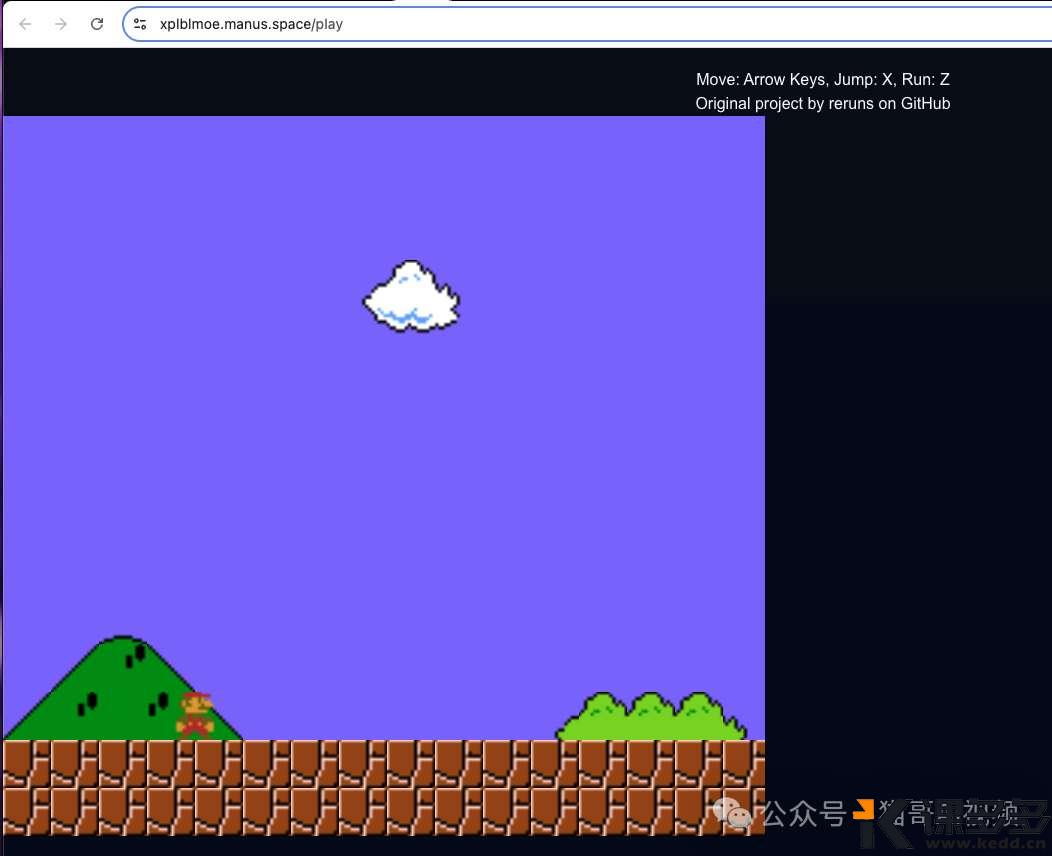The height and width of the screenshot is (856, 1052).
Task: Click the dark green hill
Action: tap(123, 688)
